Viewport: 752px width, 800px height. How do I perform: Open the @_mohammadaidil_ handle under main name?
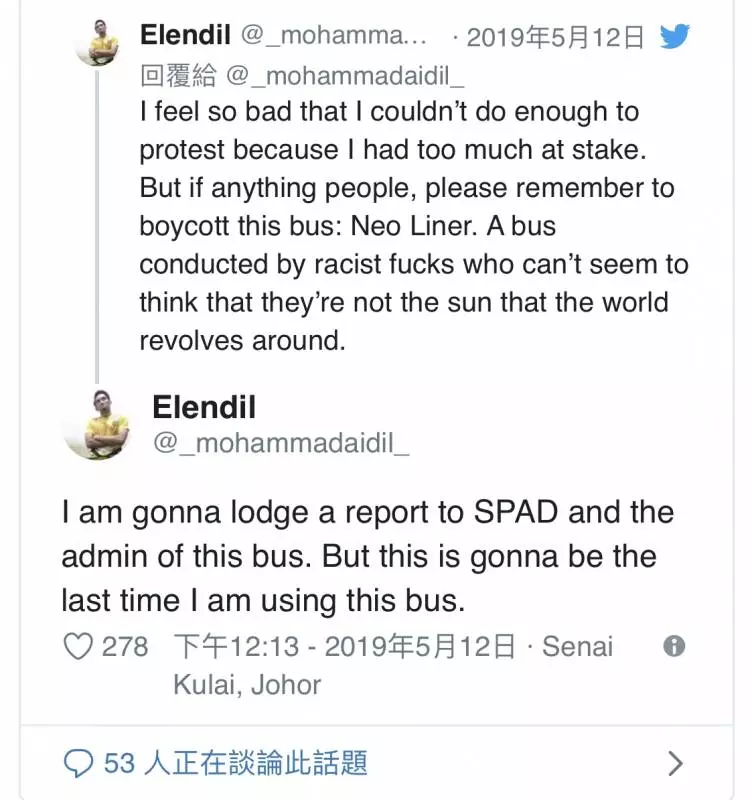(x=281, y=443)
